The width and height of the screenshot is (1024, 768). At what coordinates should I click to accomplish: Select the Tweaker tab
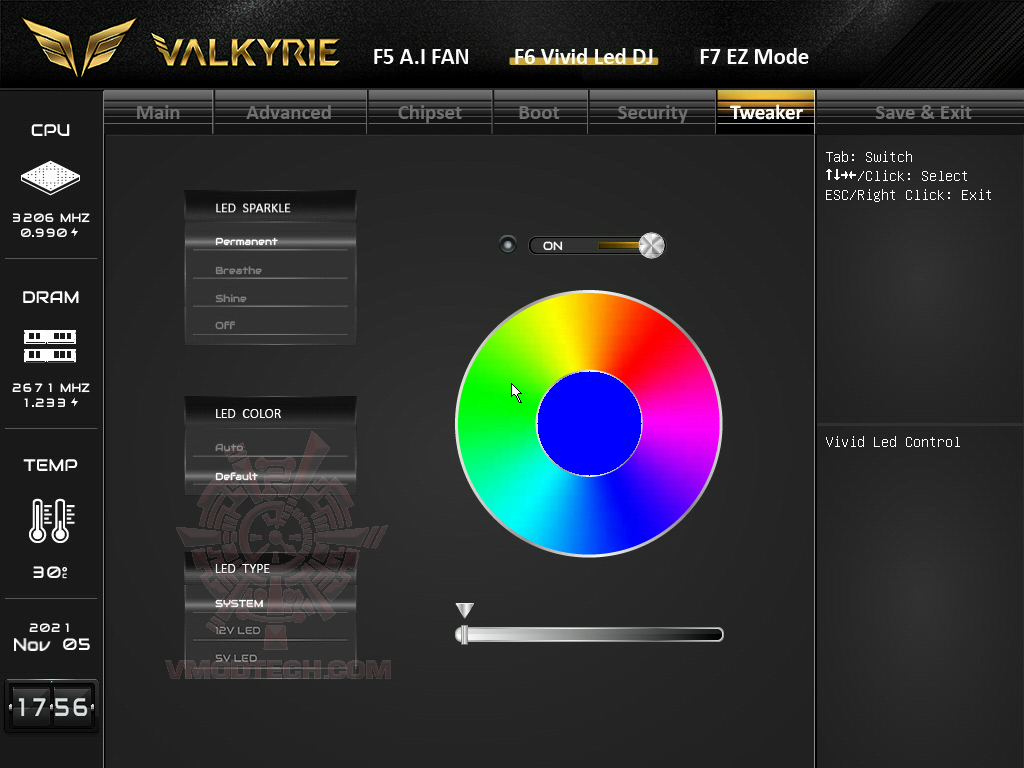[x=766, y=112]
